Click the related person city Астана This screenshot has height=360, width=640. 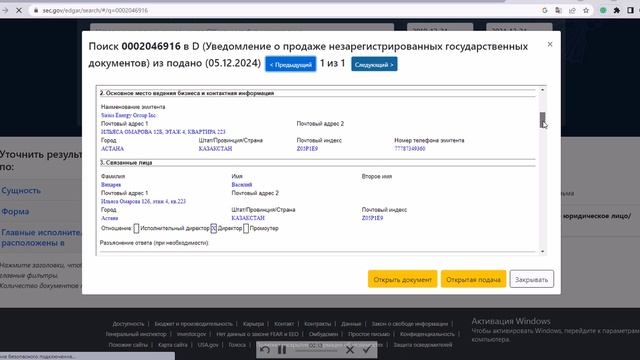tap(109, 218)
